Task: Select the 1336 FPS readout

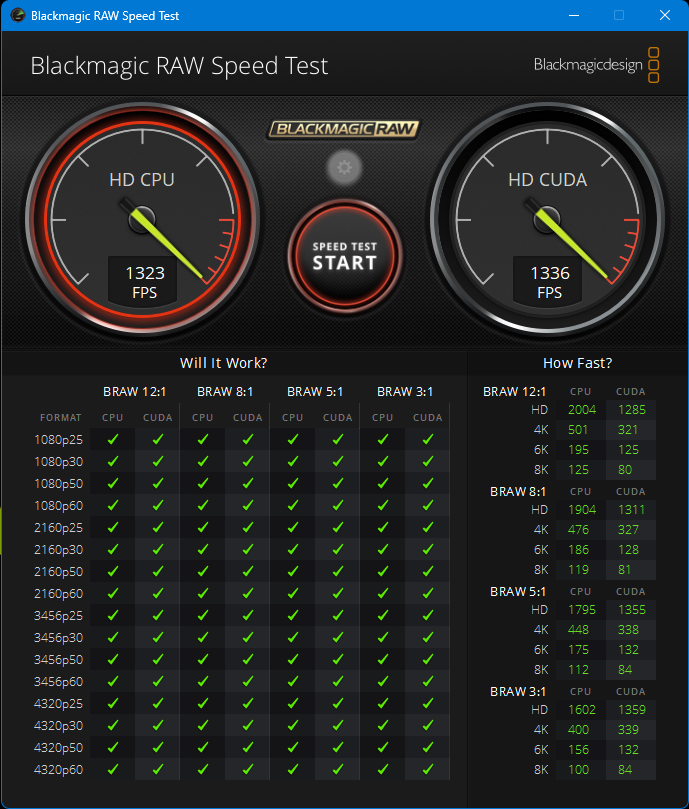Action: pos(550,282)
